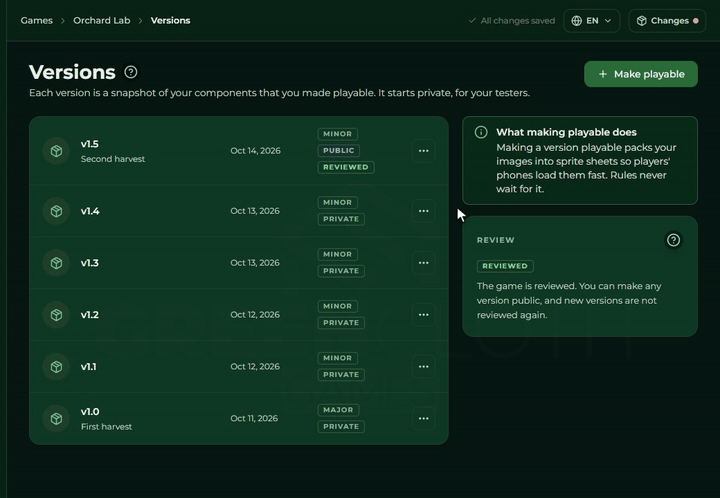Click the cube icon for v1.3
This screenshot has height=498, width=720.
pyautogui.click(x=56, y=263)
